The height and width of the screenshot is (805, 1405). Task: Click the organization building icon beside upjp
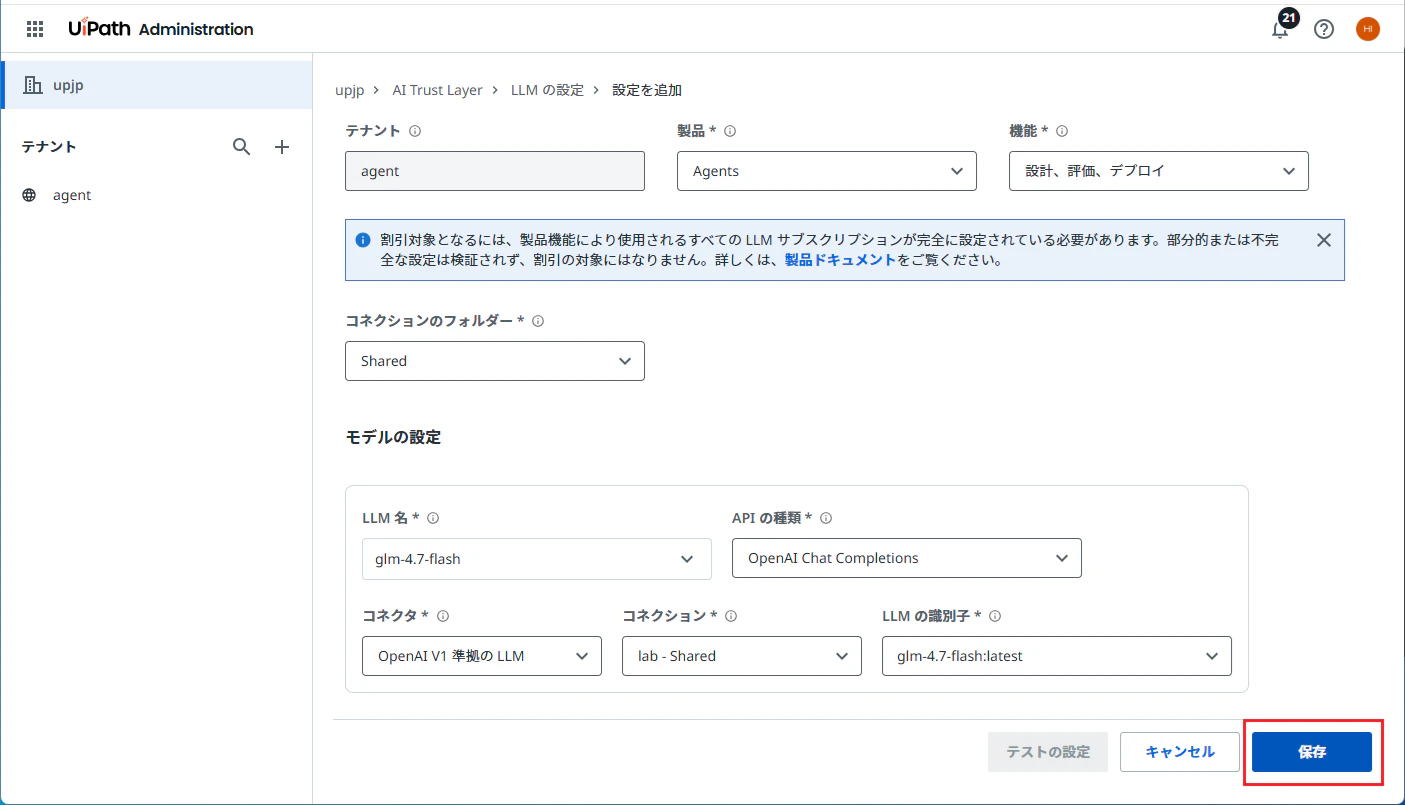click(32, 85)
